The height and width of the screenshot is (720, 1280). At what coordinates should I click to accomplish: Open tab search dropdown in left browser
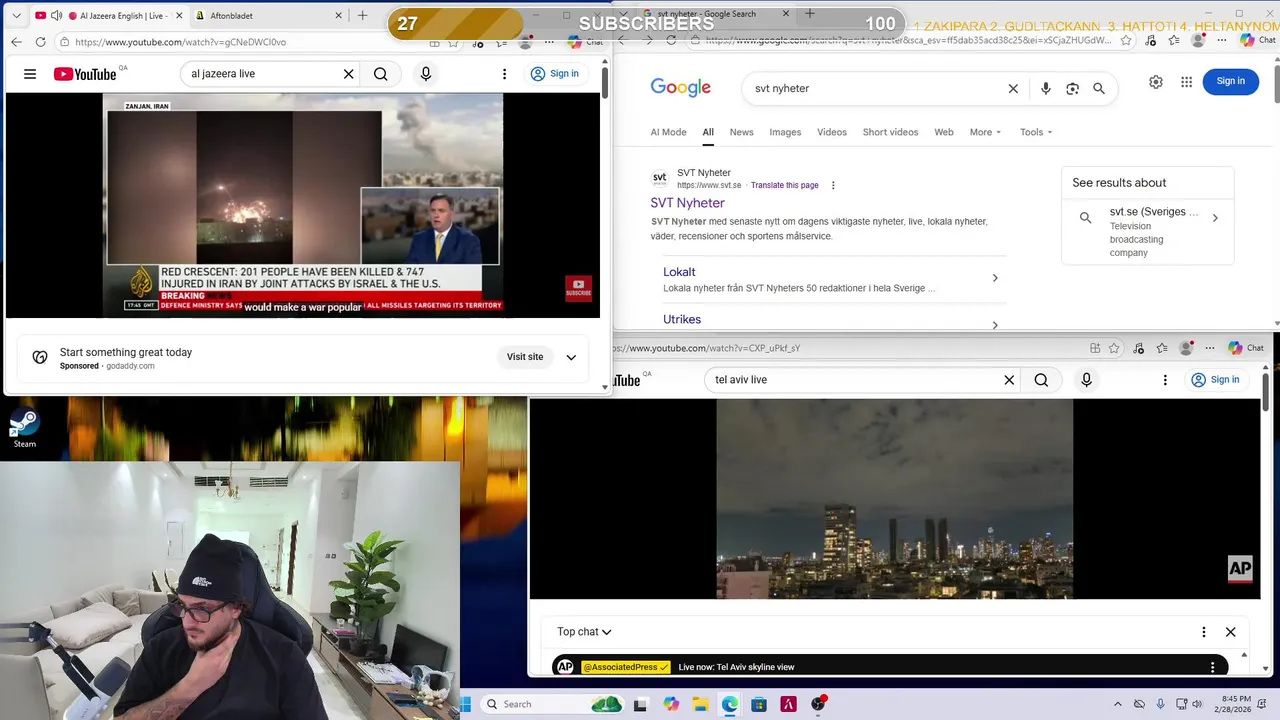pyautogui.click(x=16, y=16)
